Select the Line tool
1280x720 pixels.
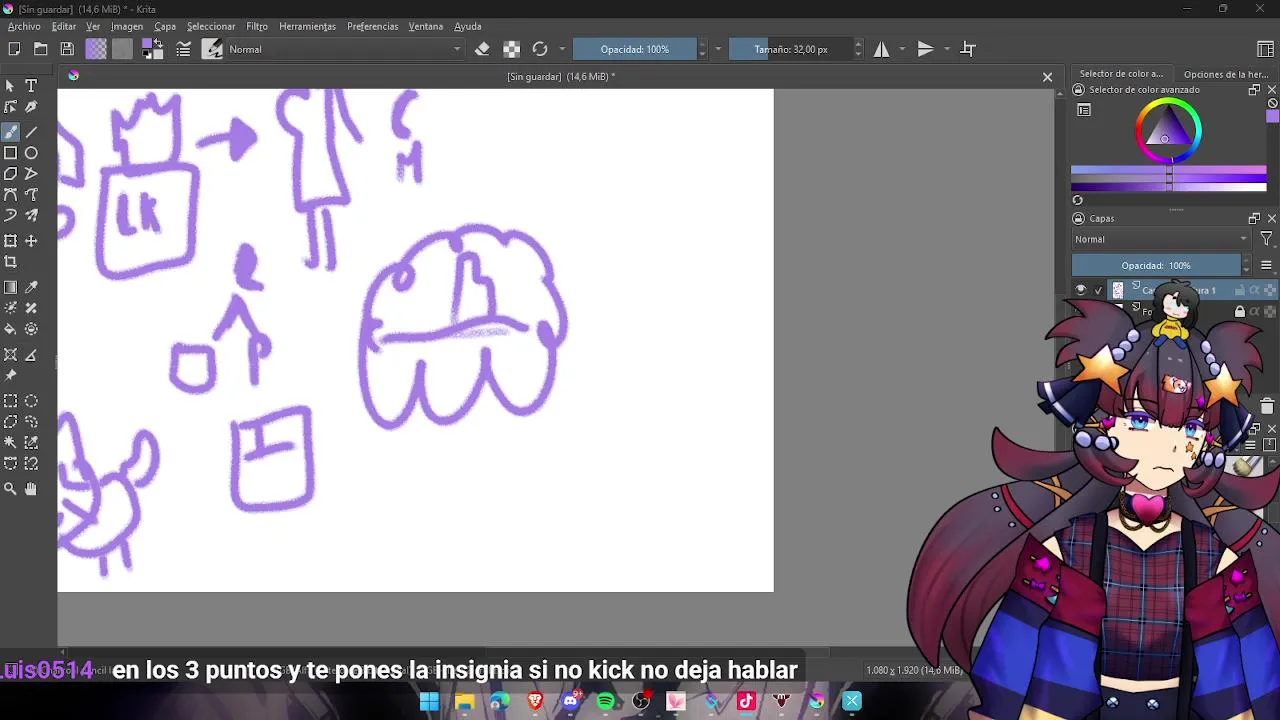coord(31,131)
